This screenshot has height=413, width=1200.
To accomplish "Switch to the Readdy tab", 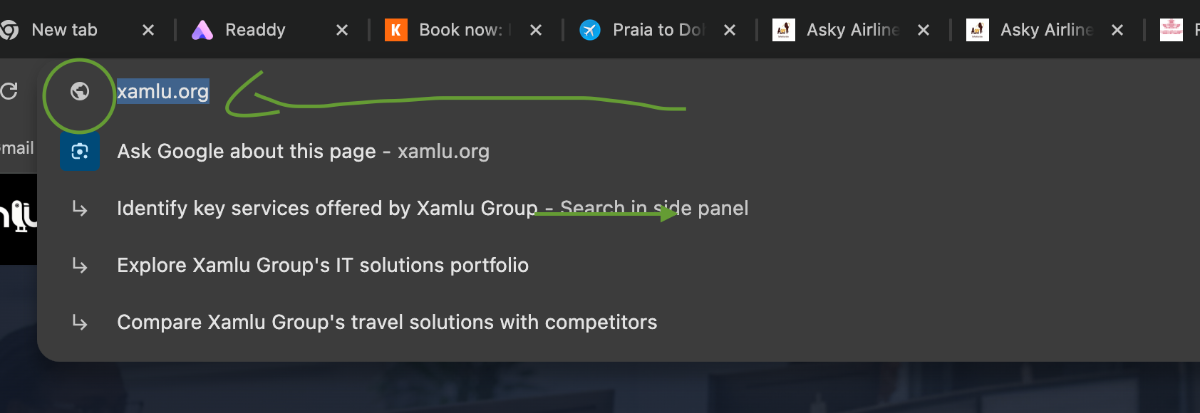I will pyautogui.click(x=255, y=30).
